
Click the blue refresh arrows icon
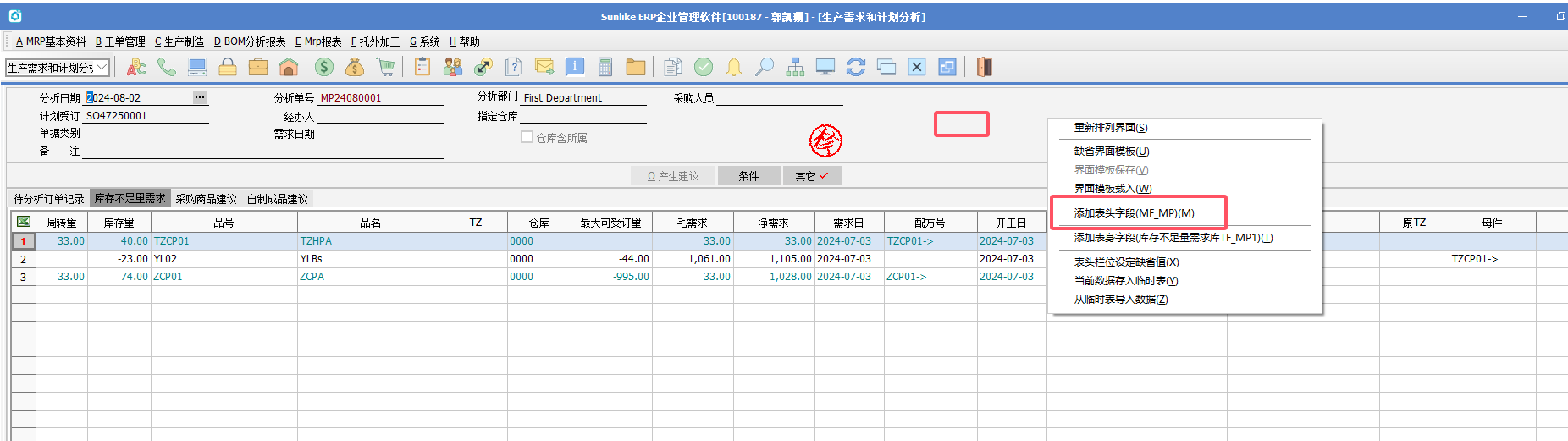[855, 67]
